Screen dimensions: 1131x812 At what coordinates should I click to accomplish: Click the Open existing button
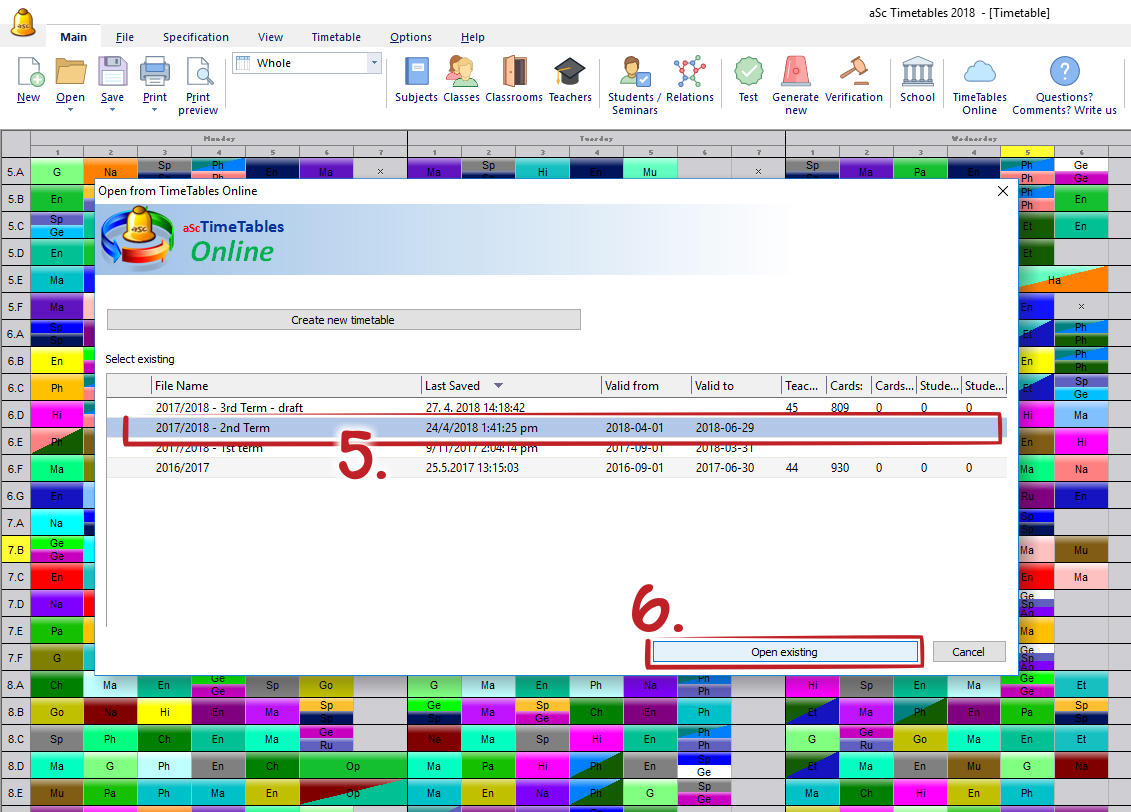(x=785, y=652)
